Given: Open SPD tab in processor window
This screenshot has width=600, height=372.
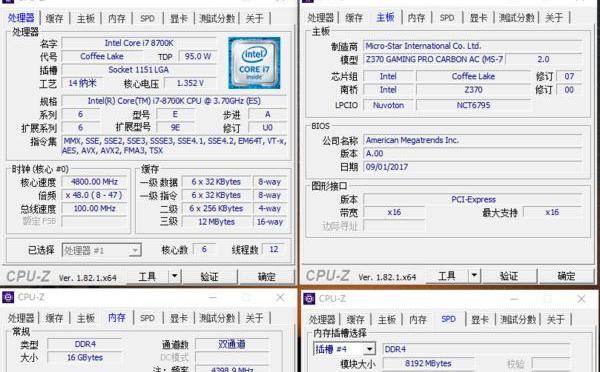Looking at the screenshot, I should pos(147,18).
